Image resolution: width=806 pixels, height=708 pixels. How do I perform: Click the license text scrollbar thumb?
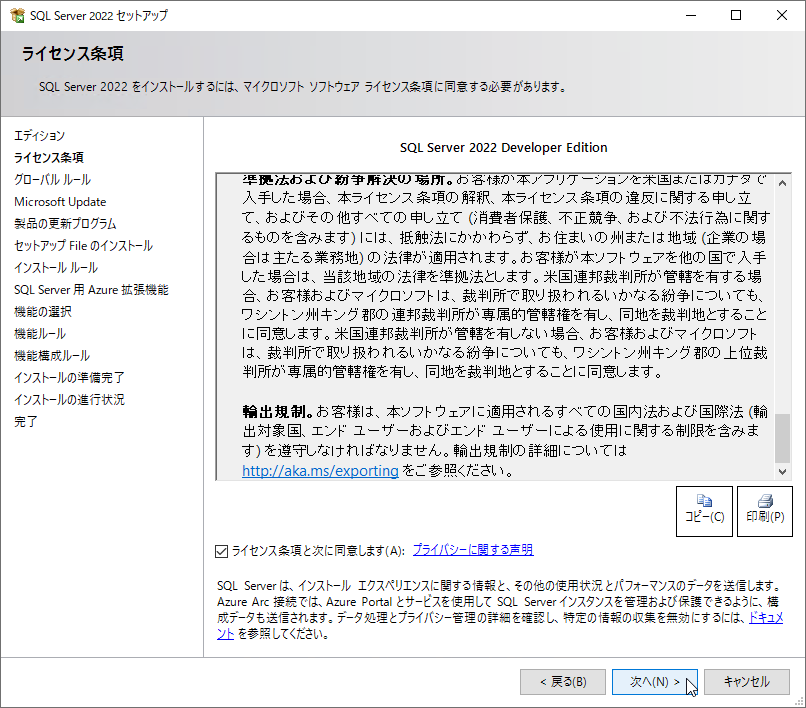click(782, 438)
